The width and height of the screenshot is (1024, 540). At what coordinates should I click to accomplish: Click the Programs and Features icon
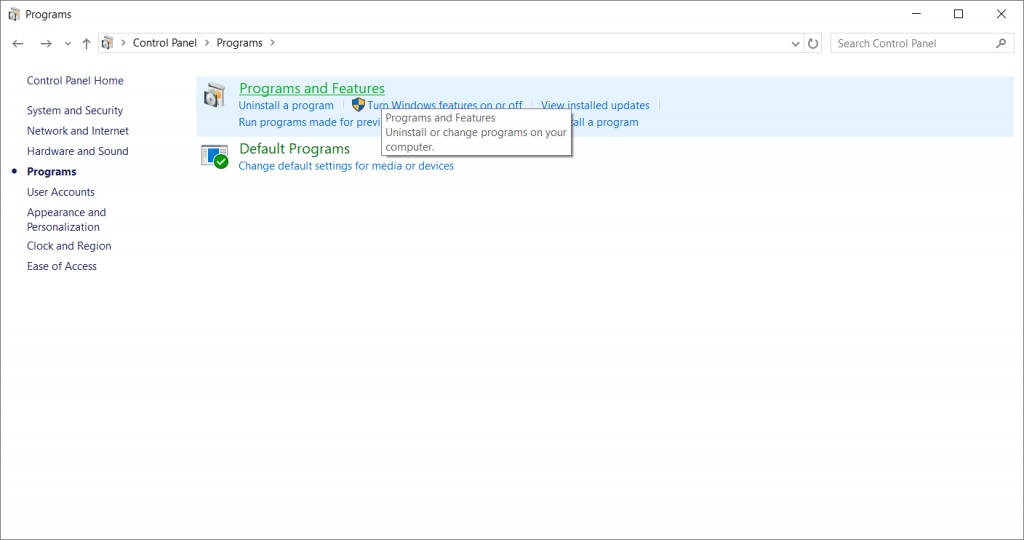click(x=214, y=95)
